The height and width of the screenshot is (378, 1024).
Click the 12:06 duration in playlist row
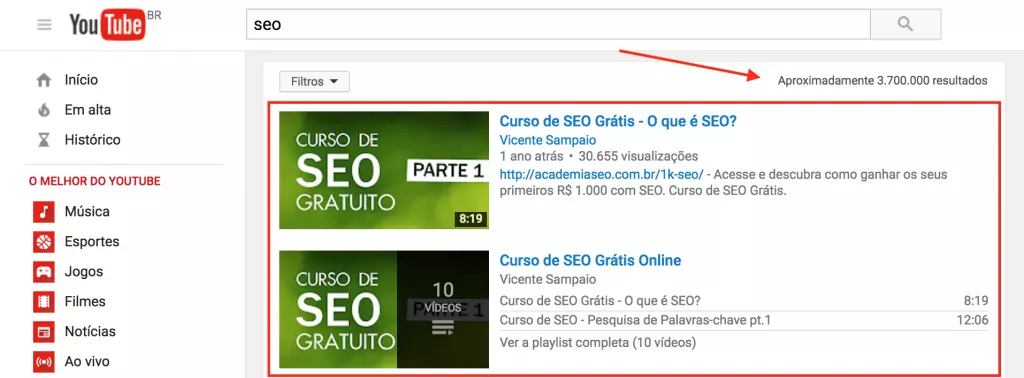coord(973,321)
